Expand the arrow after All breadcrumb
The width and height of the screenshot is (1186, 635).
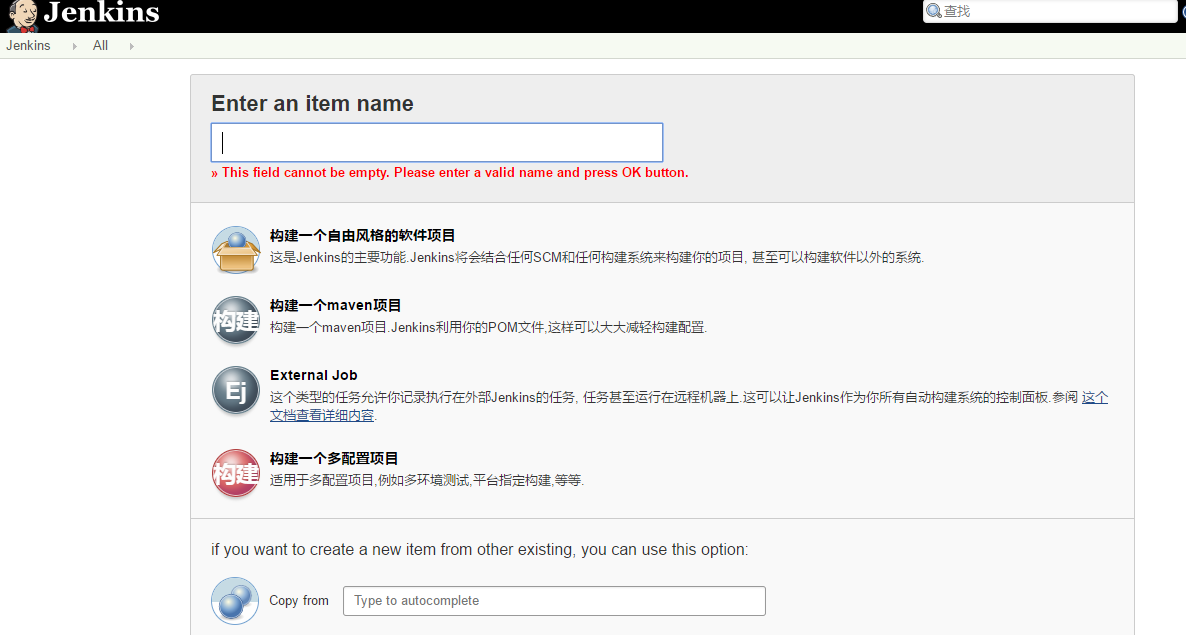tap(132, 46)
